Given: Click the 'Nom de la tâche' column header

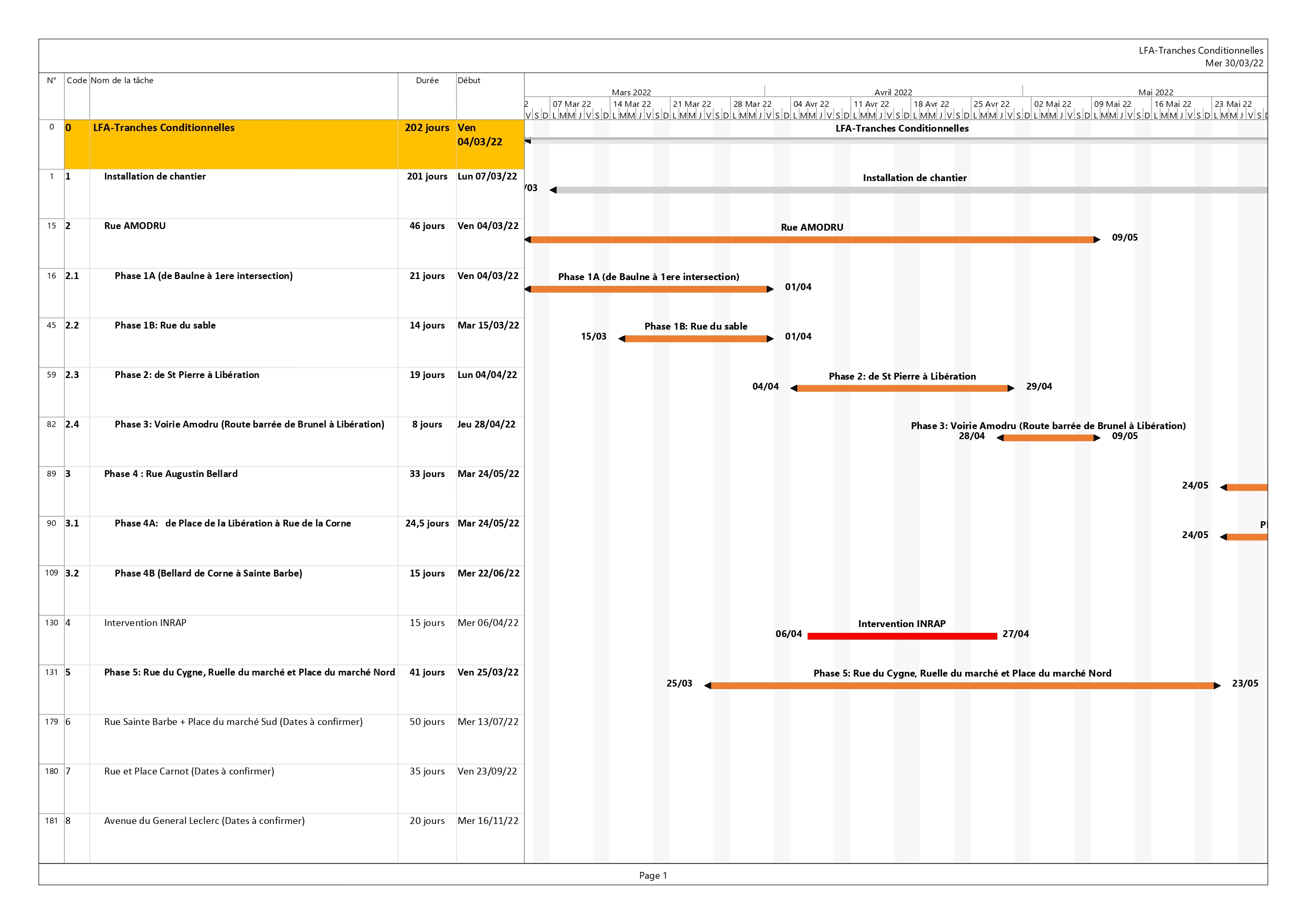Looking at the screenshot, I should tap(122, 80).
